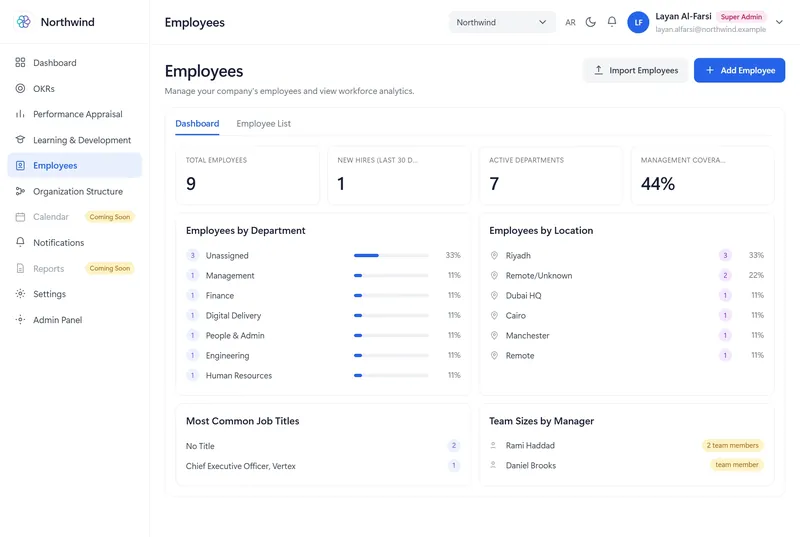Click the 'No Title' job title row

[323, 446]
